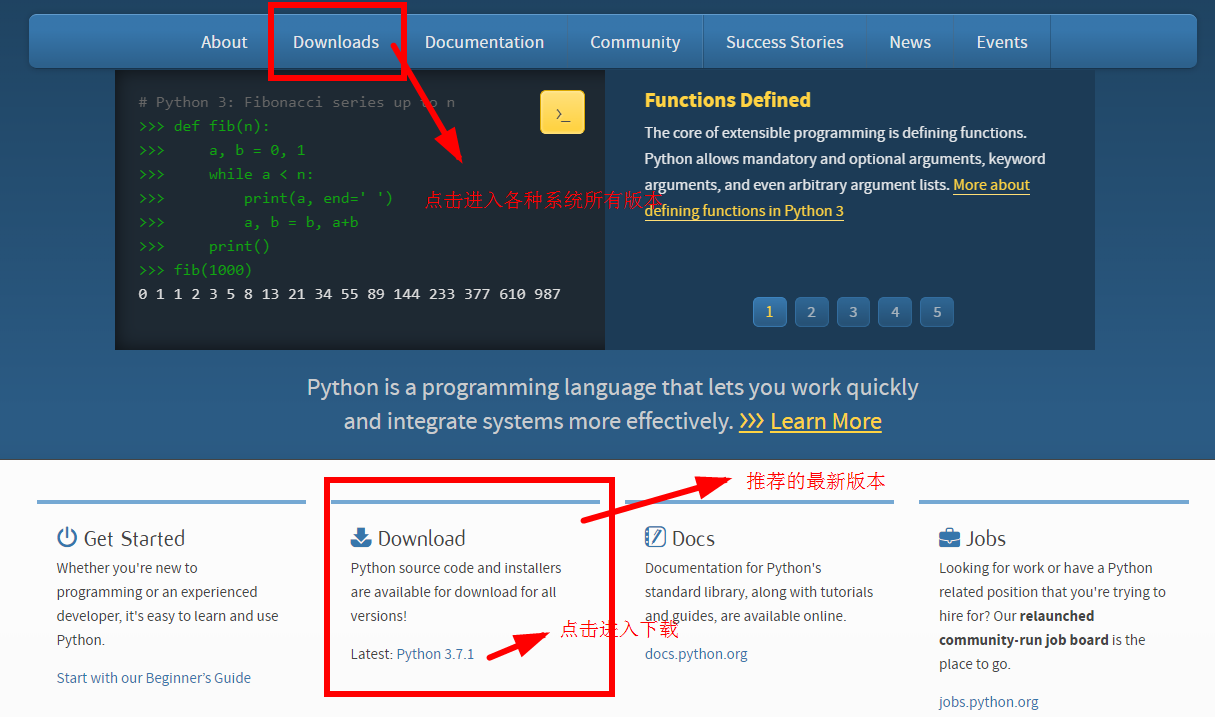Viewport: 1215px width, 717px height.
Task: Open 'Start with our Beginner's Guide' link
Action: click(154, 678)
